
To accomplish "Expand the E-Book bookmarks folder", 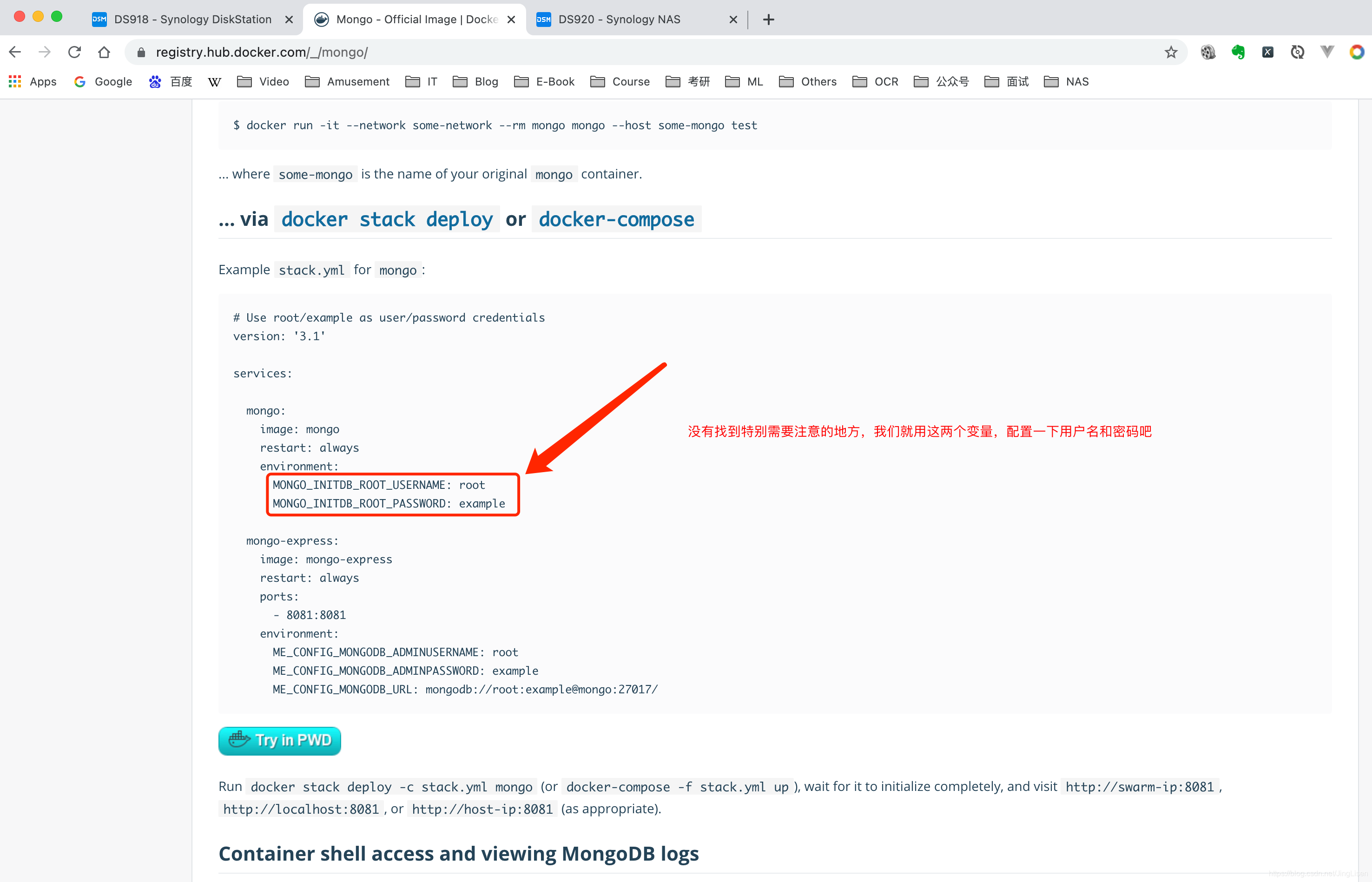I will coord(544,81).
